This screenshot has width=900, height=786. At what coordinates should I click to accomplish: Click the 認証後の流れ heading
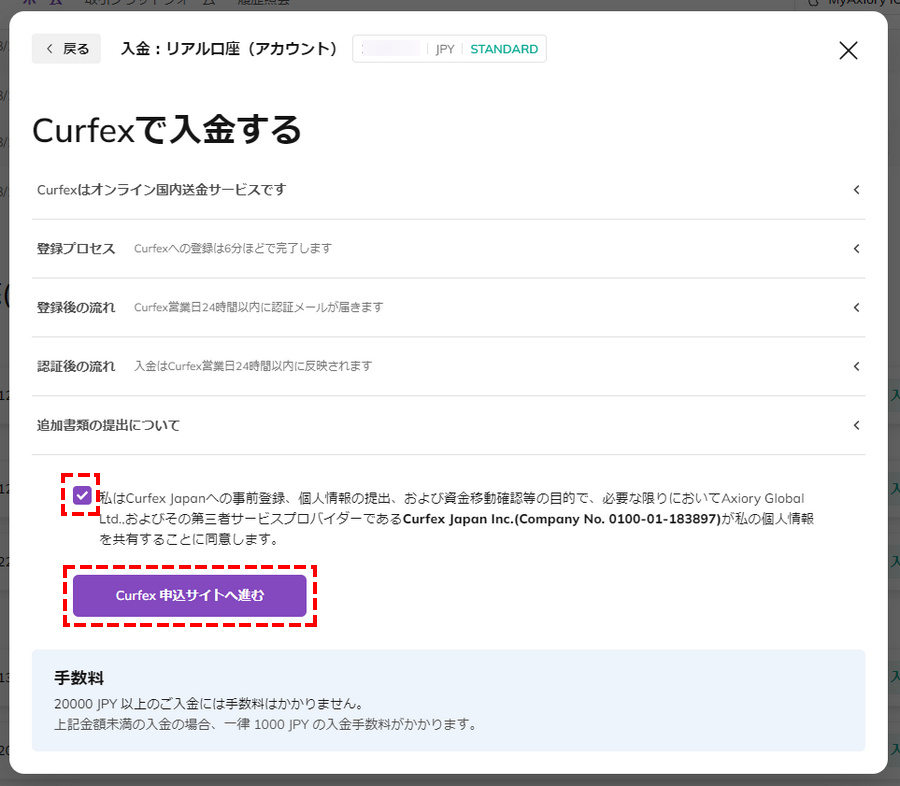point(76,366)
